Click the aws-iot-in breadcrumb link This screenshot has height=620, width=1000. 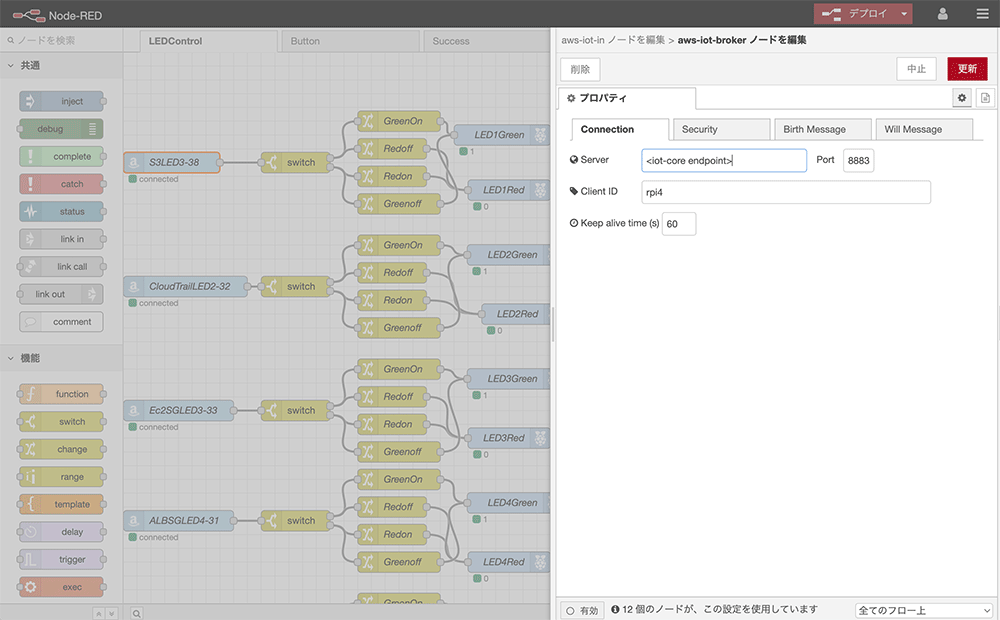pyautogui.click(x=613, y=40)
